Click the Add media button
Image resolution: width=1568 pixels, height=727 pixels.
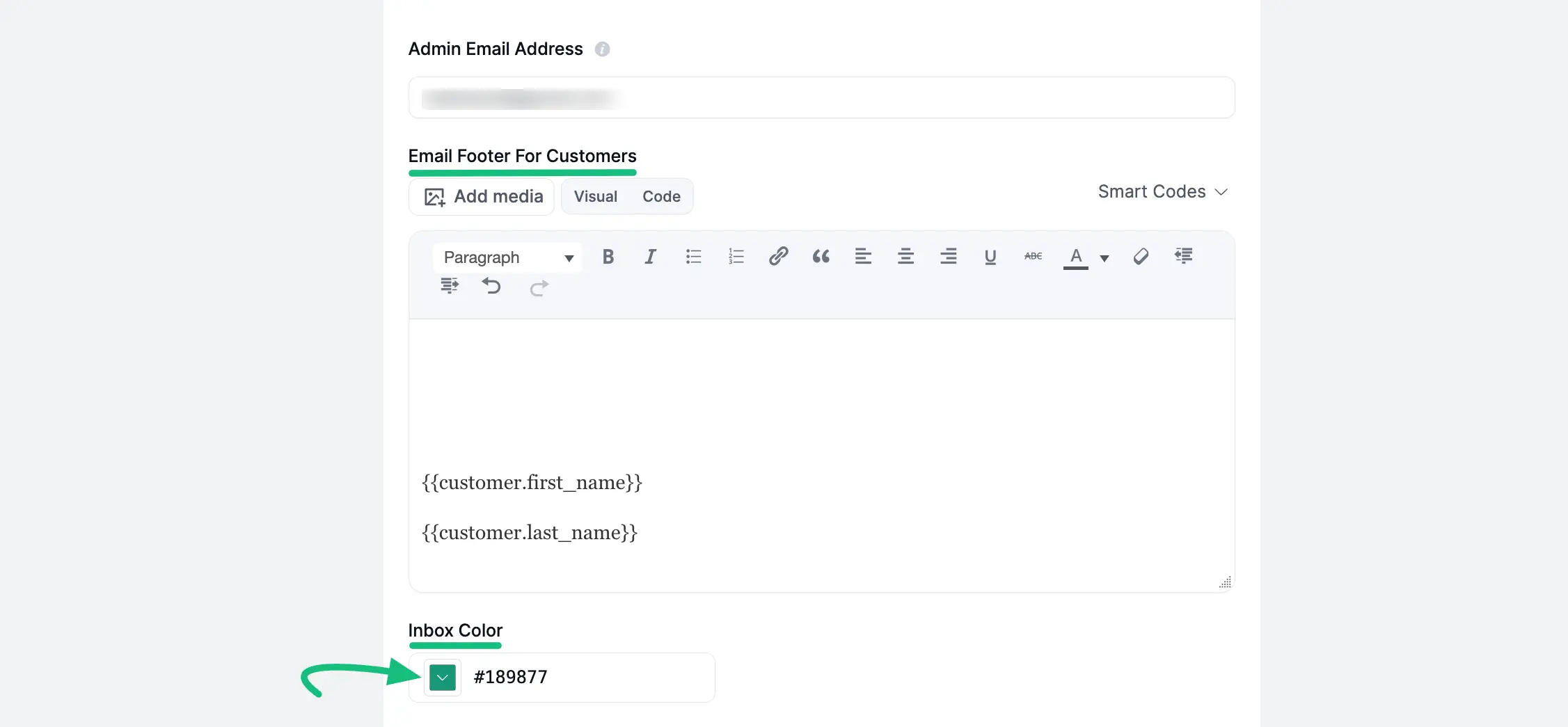(x=481, y=196)
